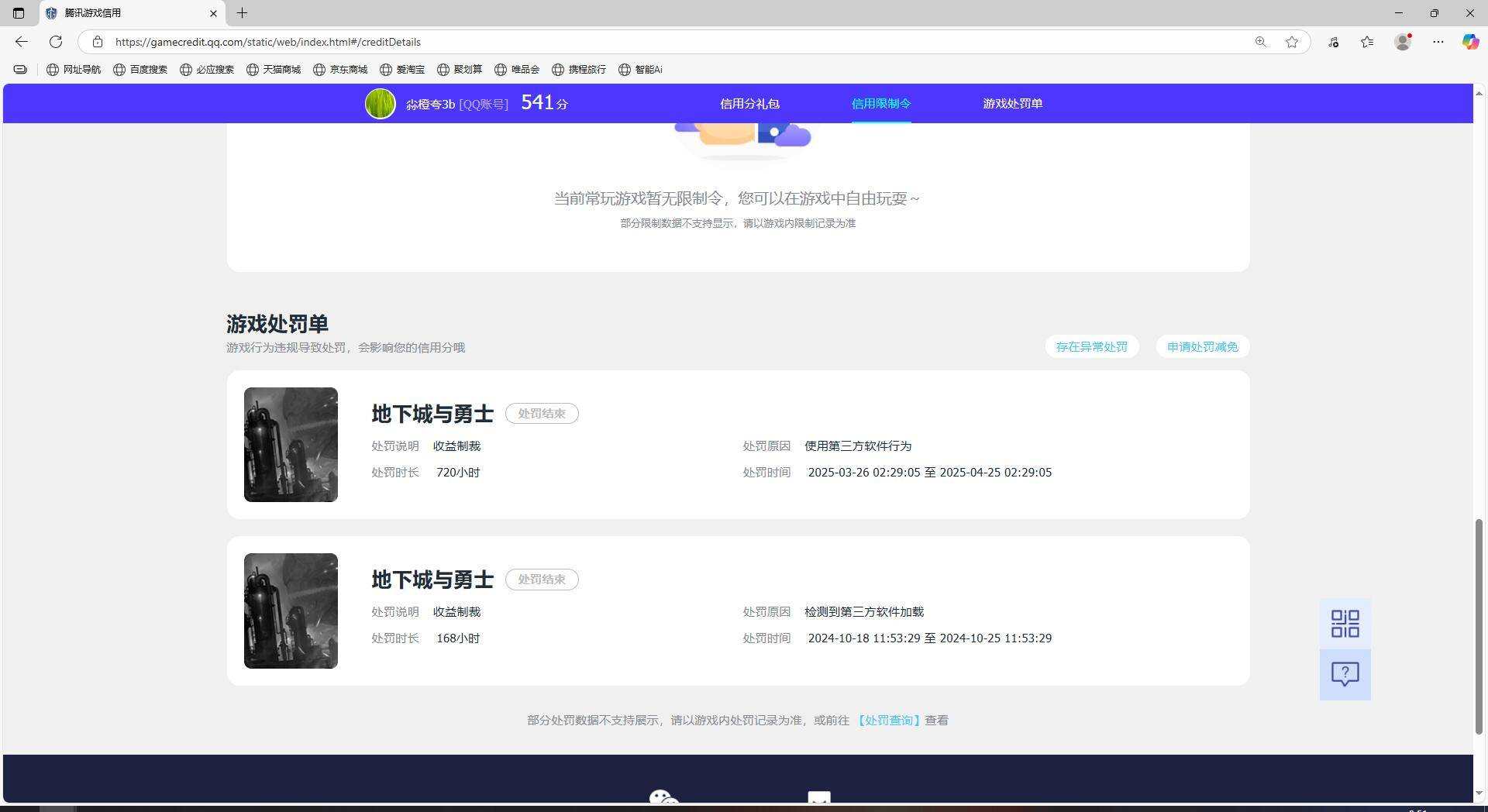Open help feedback floating button
Screen dimensions: 1488x812
pyautogui.click(x=1345, y=674)
